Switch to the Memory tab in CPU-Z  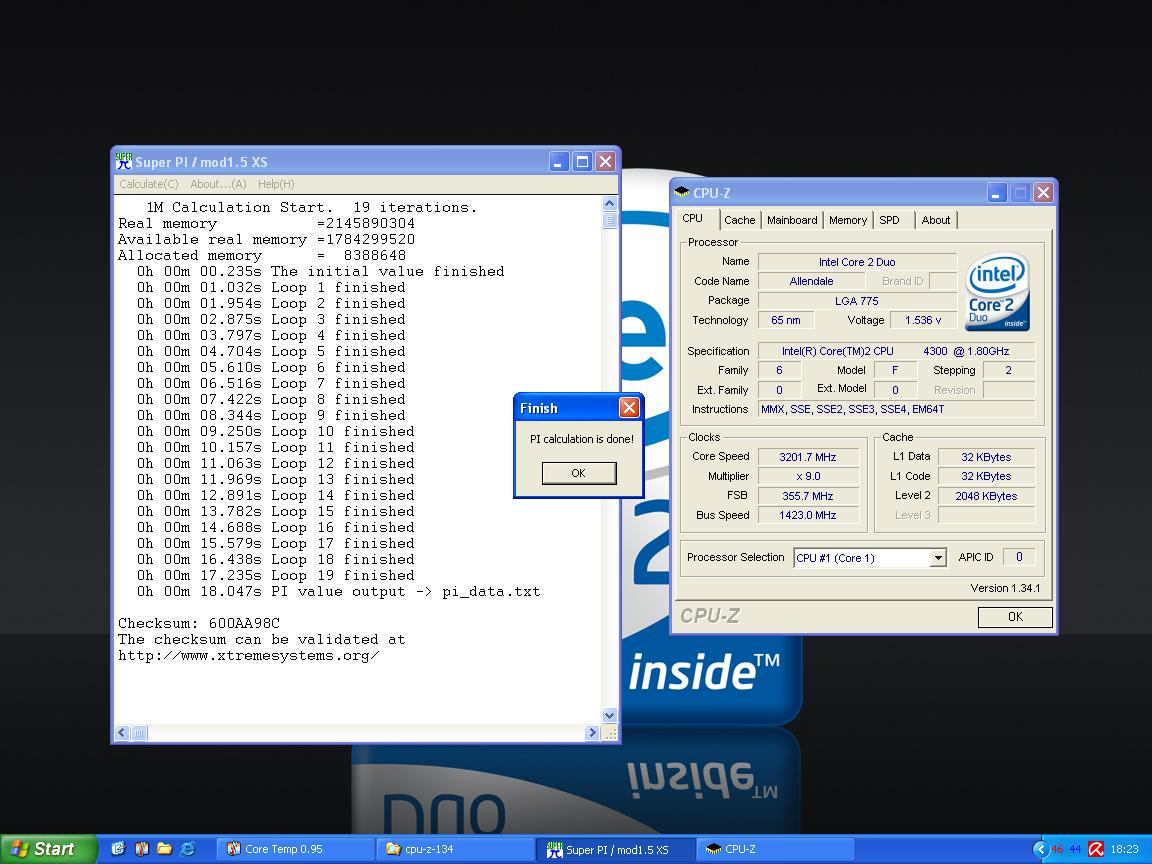(x=848, y=220)
